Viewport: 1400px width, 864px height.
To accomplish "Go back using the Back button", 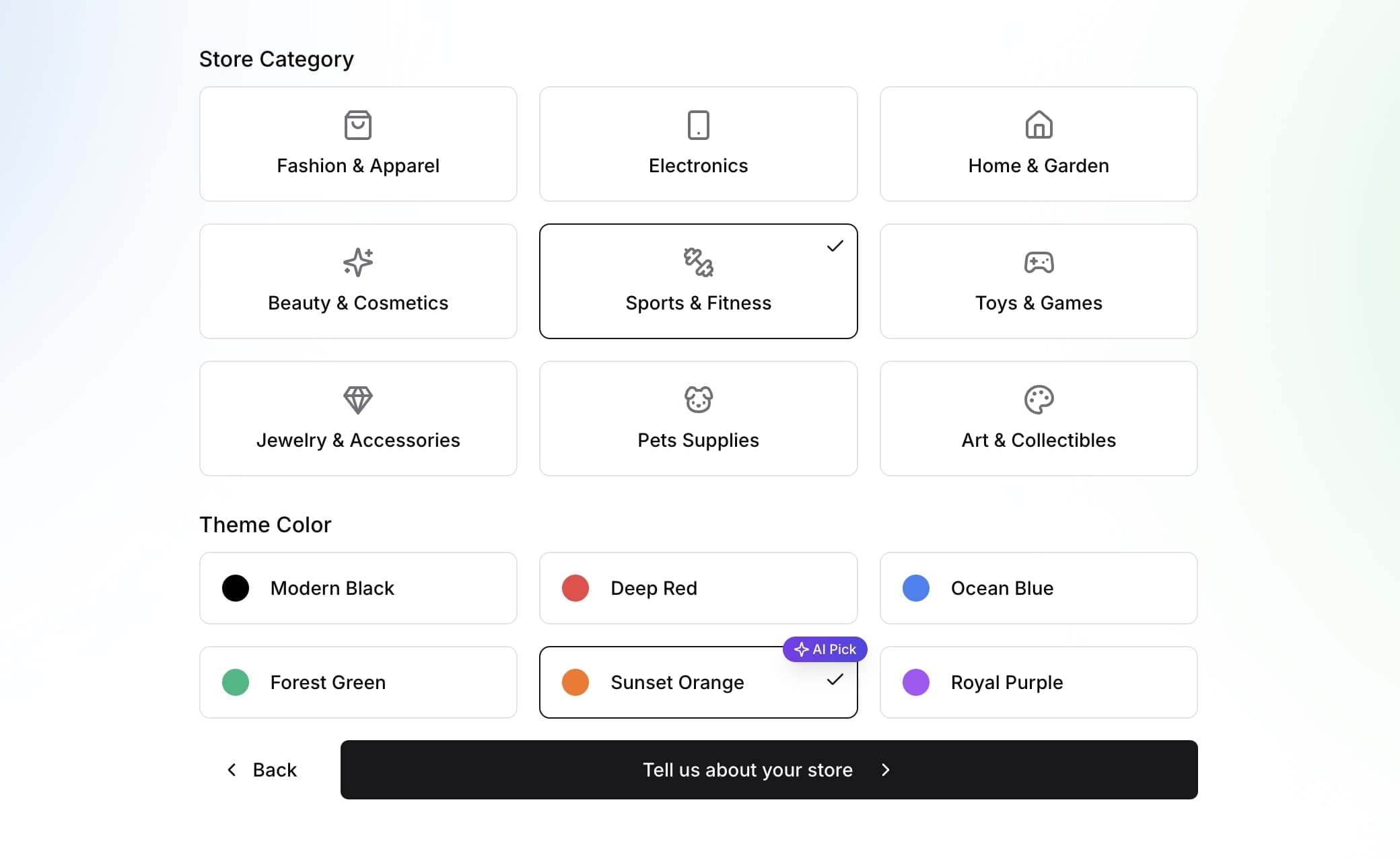I will pos(262,770).
